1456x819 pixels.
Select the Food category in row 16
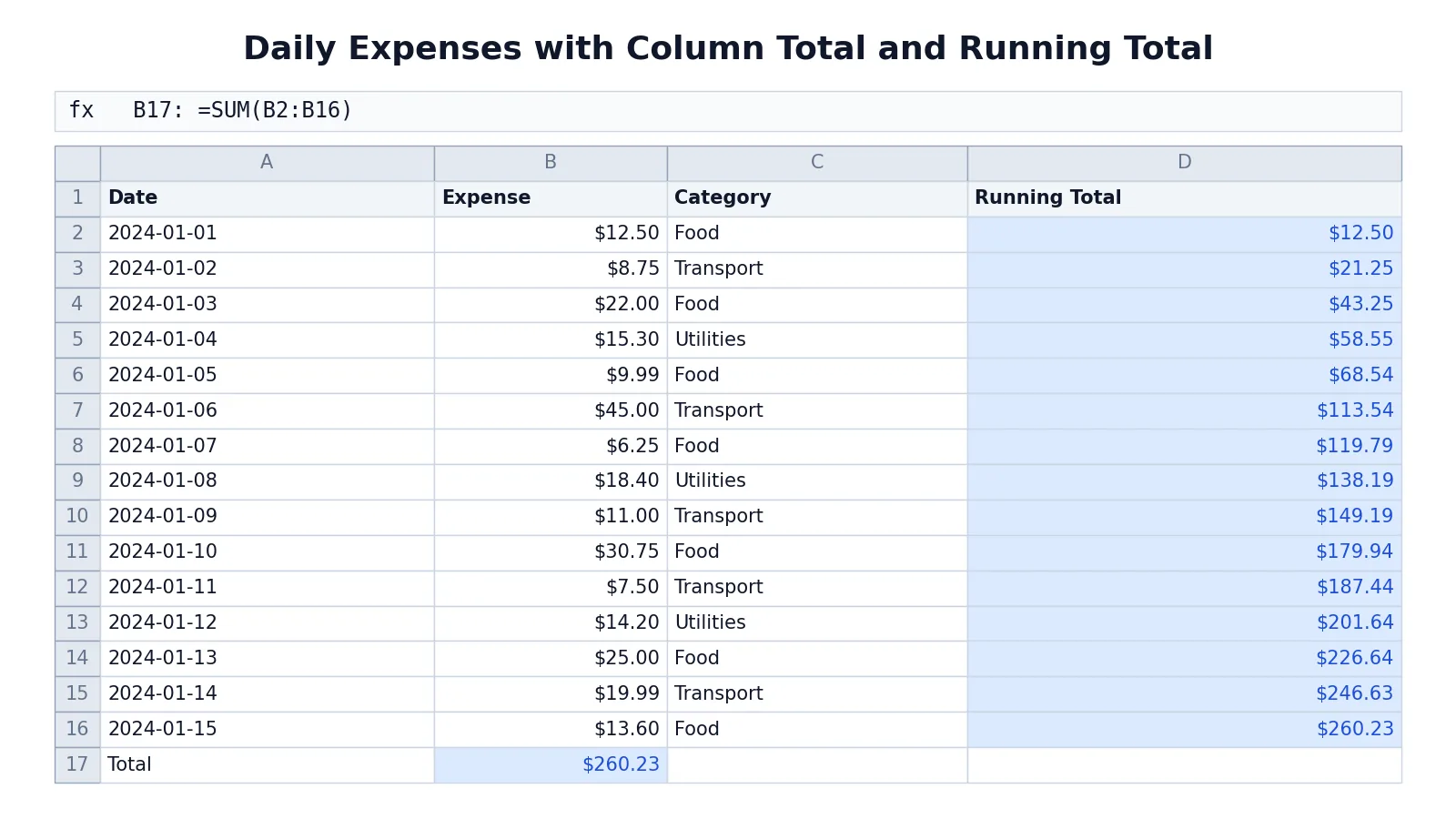[817, 730]
